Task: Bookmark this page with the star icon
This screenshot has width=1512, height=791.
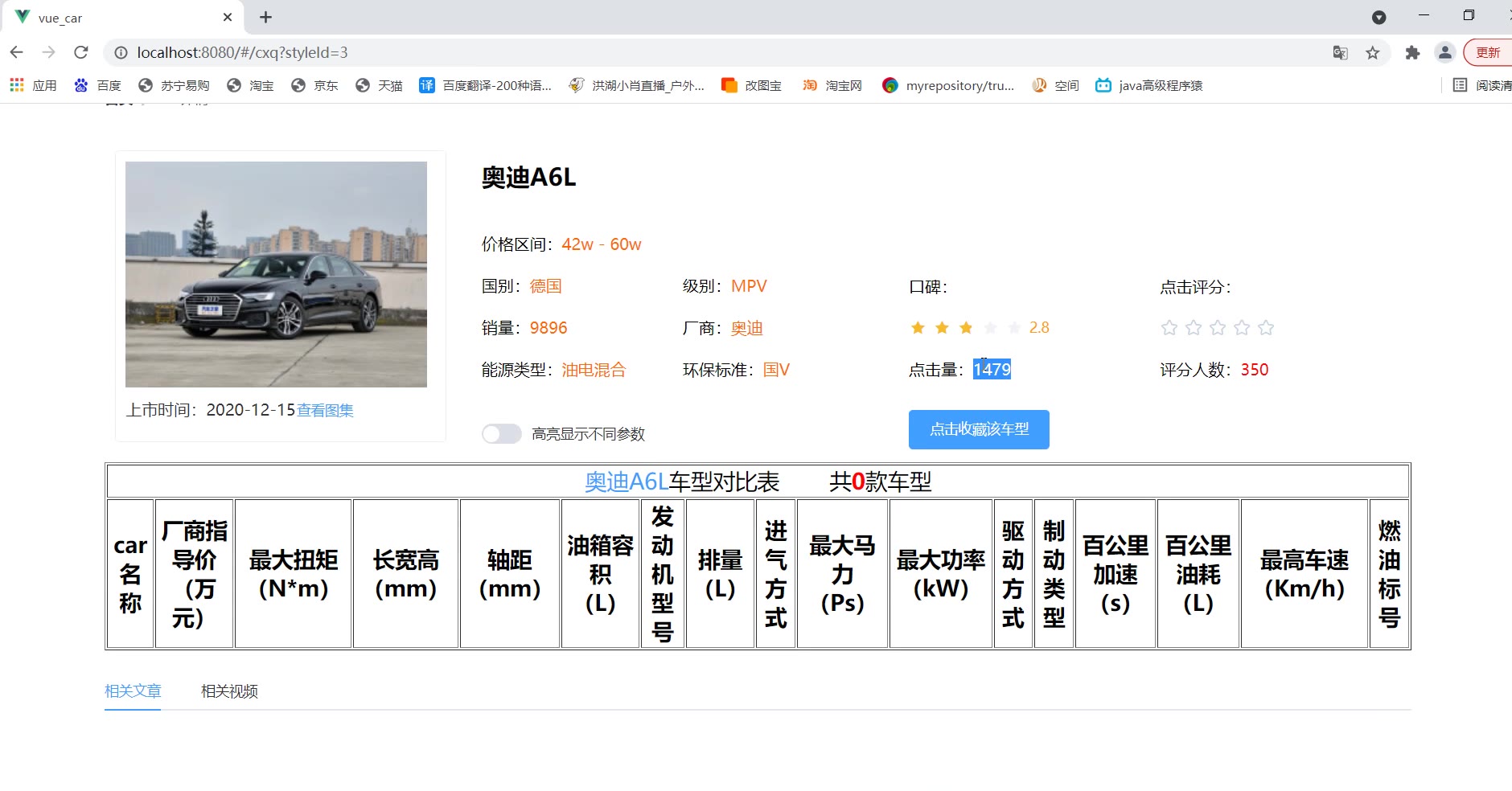Action: [x=1372, y=53]
